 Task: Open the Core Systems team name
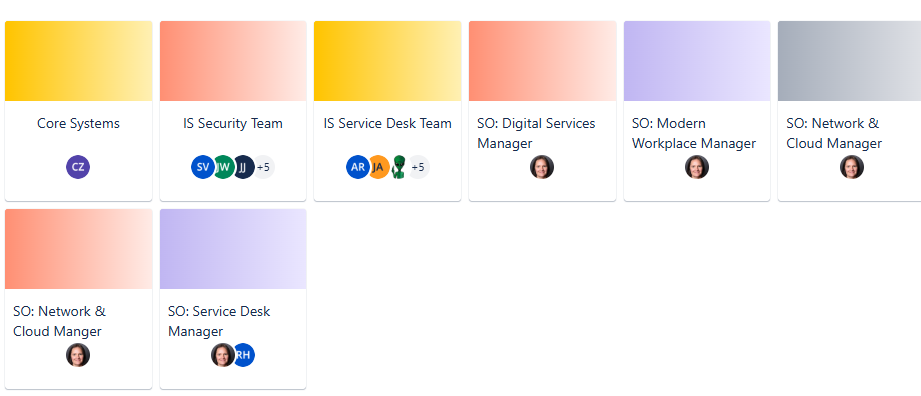click(78, 123)
